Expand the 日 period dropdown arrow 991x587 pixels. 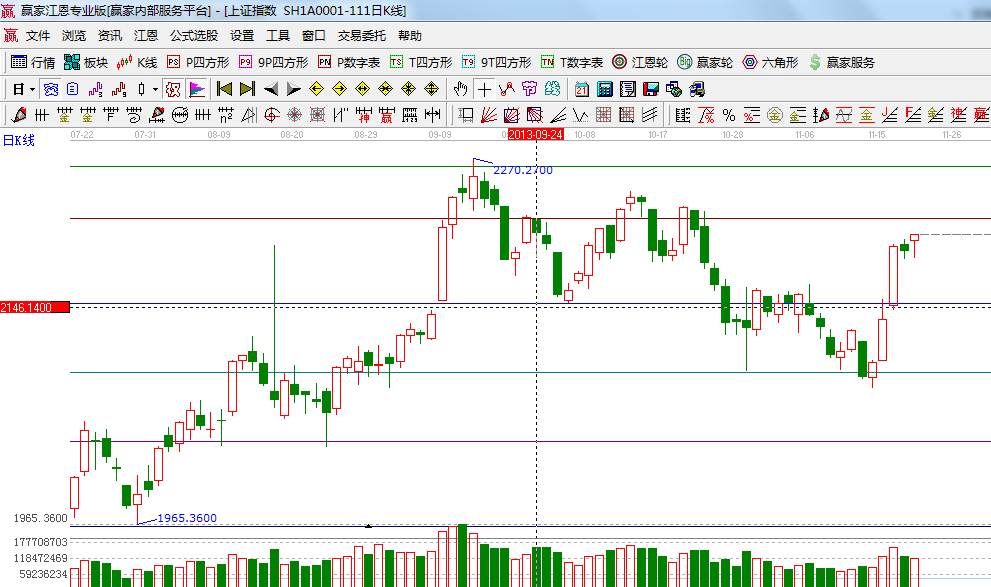[32, 89]
